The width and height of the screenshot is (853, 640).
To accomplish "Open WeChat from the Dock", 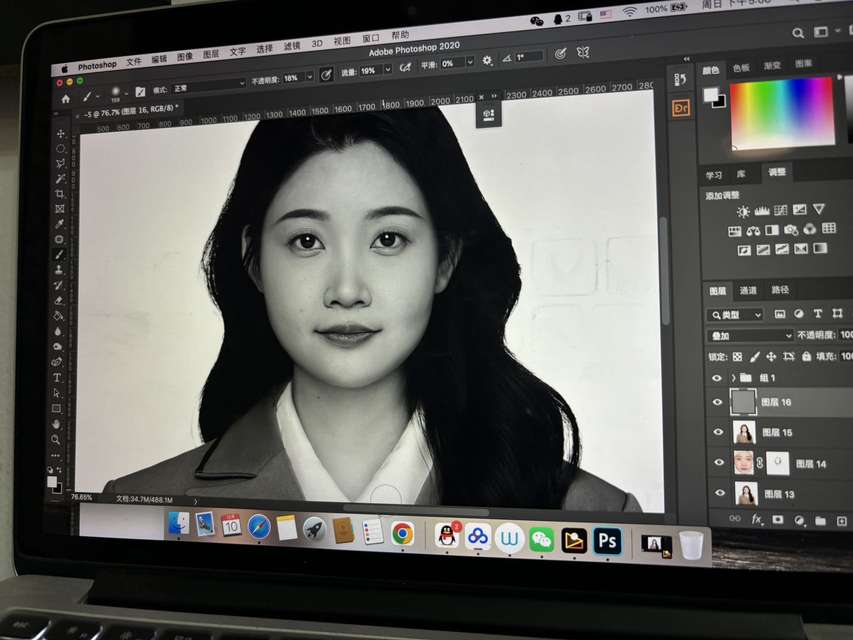I will [x=541, y=539].
